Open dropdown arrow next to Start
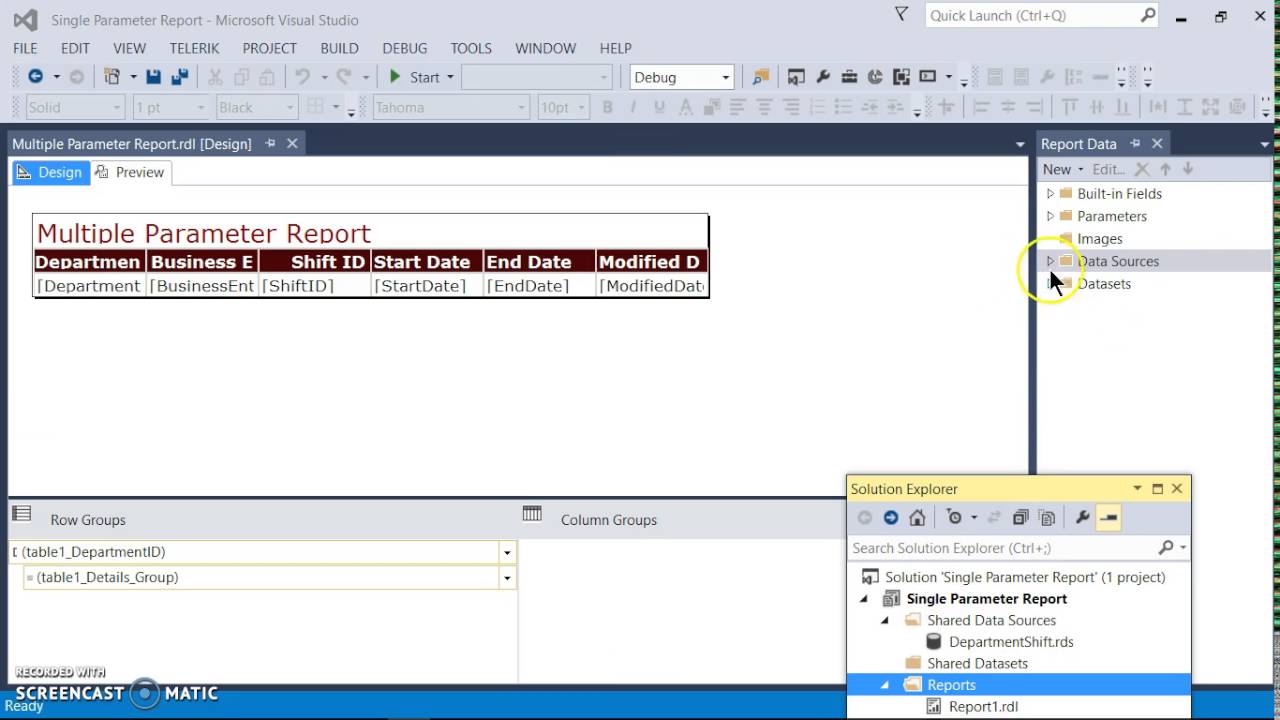 (450, 77)
